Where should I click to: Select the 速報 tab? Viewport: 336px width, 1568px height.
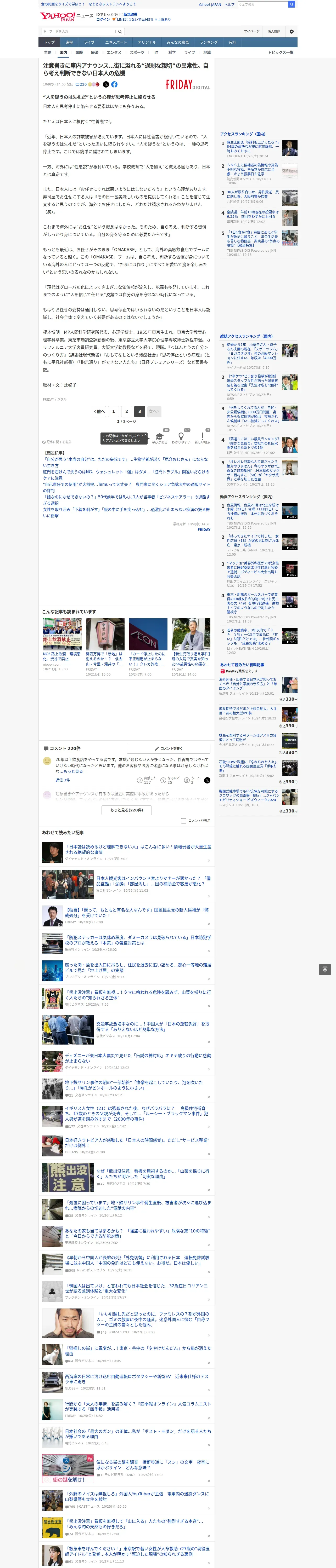(69, 43)
